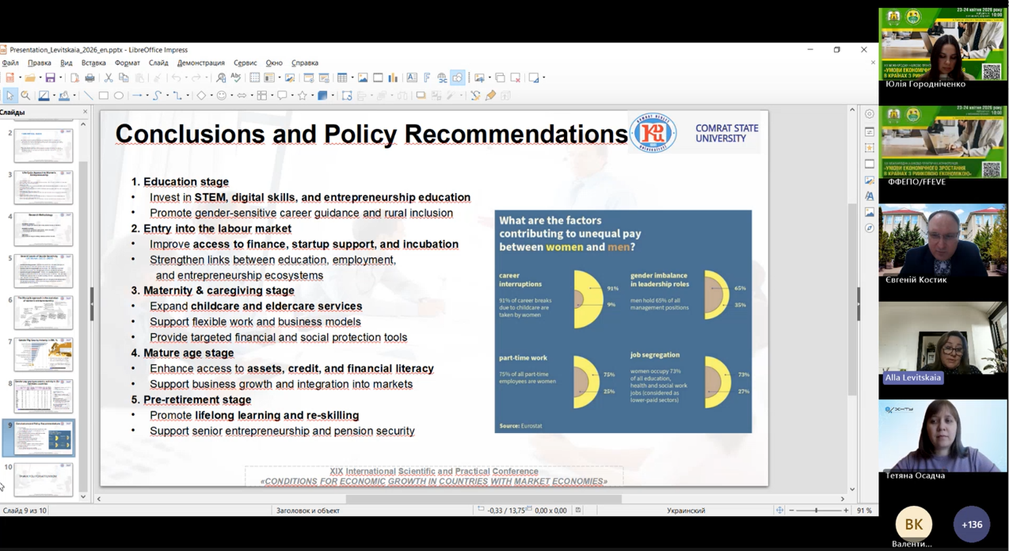Insert a text box with toolbar icon
This screenshot has height=551, width=1009.
410,78
